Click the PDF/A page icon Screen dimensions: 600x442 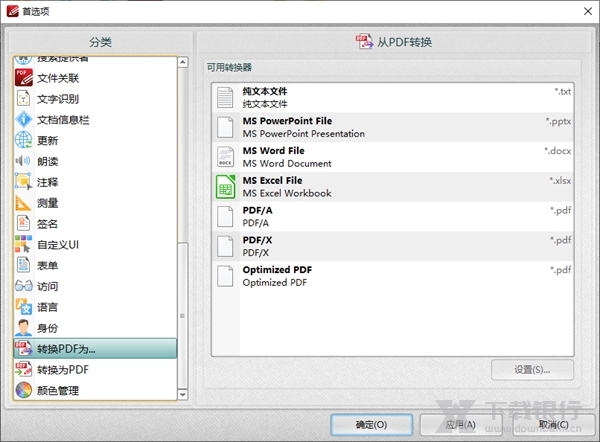(x=225, y=217)
